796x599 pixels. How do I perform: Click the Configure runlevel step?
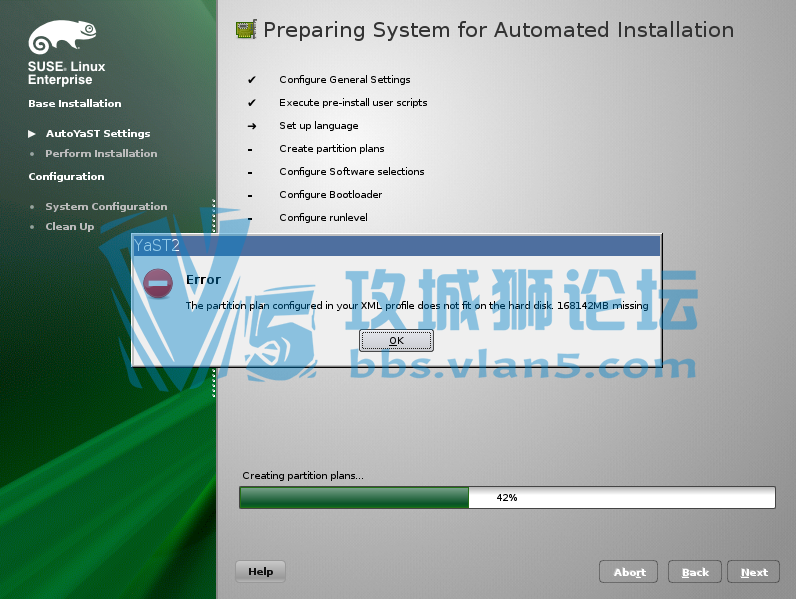coord(323,218)
